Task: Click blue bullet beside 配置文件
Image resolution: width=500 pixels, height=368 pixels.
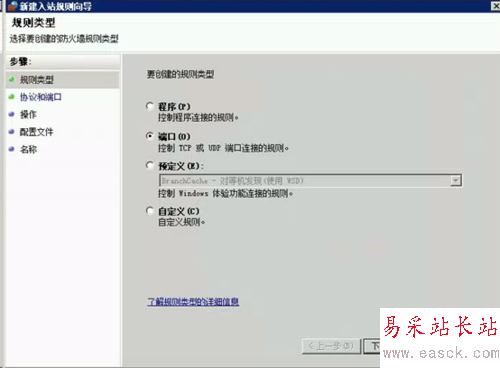Action: point(12,131)
